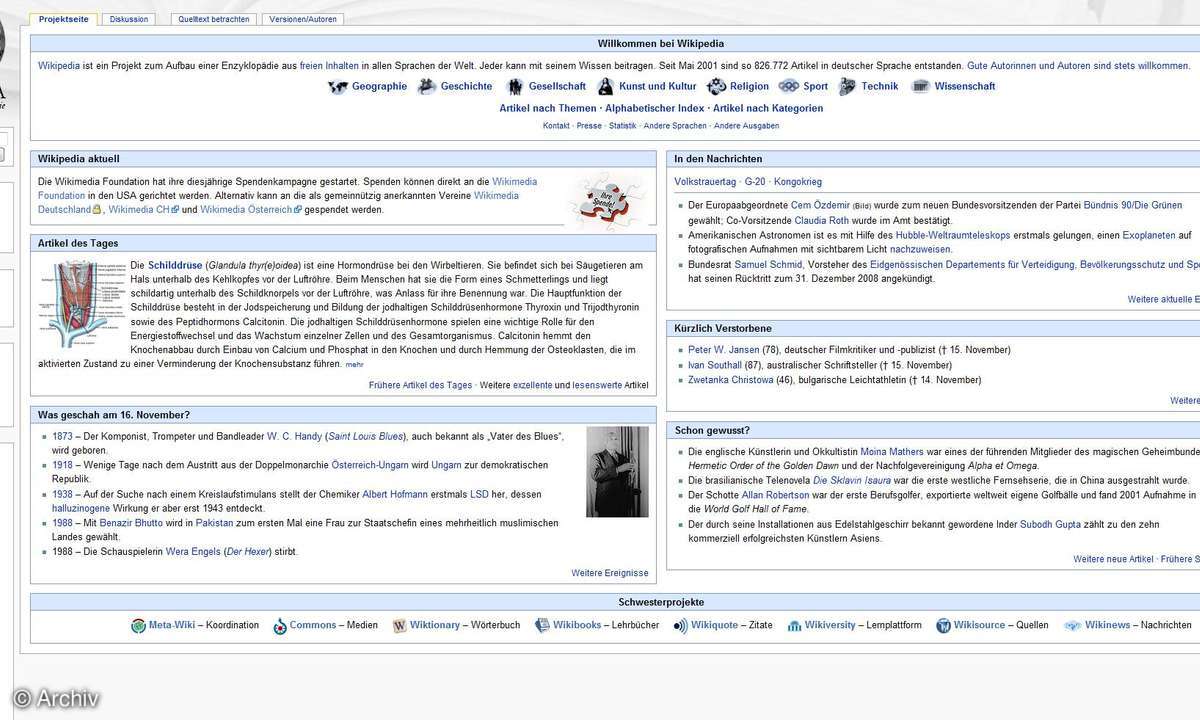This screenshot has width=1200, height=720.
Task: Click Weitere Ereignisse link
Action: 610,573
